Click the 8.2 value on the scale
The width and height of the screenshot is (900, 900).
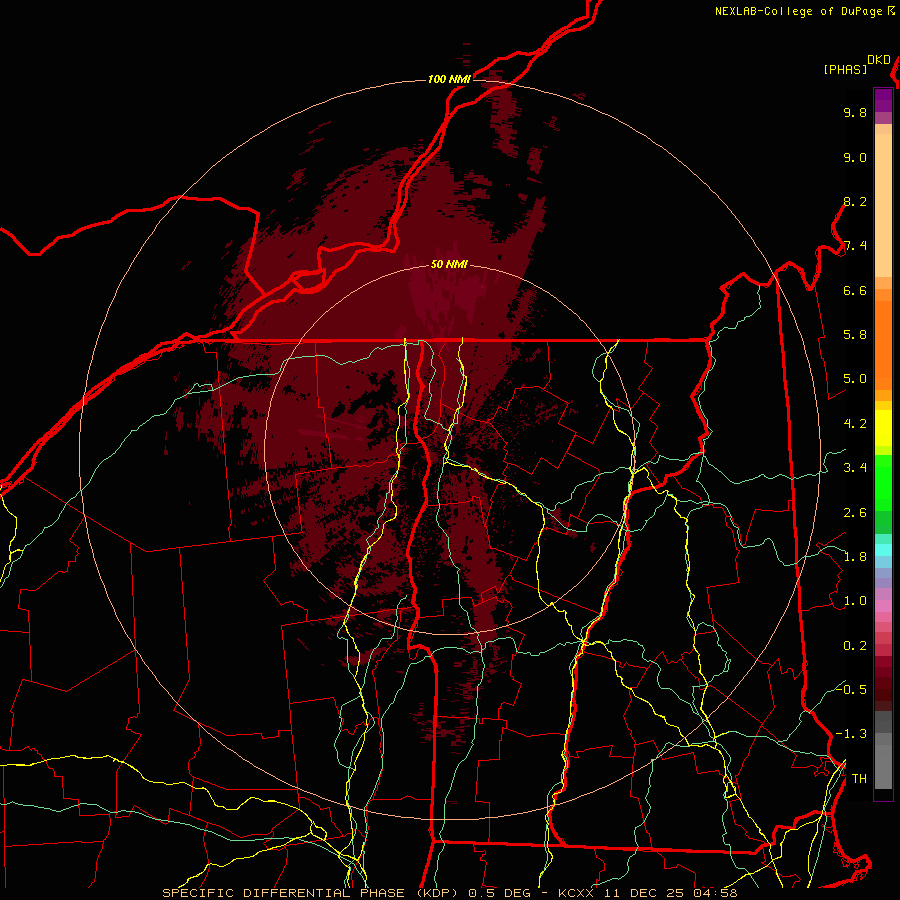pos(855,201)
